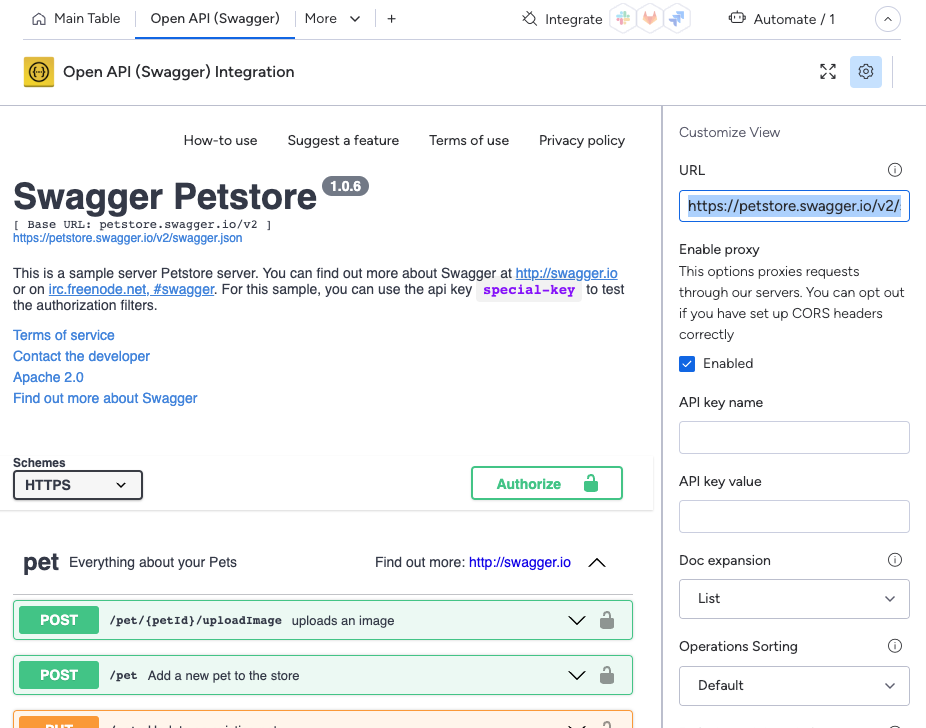Click the 1.0.6 version badge
Image resolution: width=926 pixels, height=728 pixels.
(345, 186)
